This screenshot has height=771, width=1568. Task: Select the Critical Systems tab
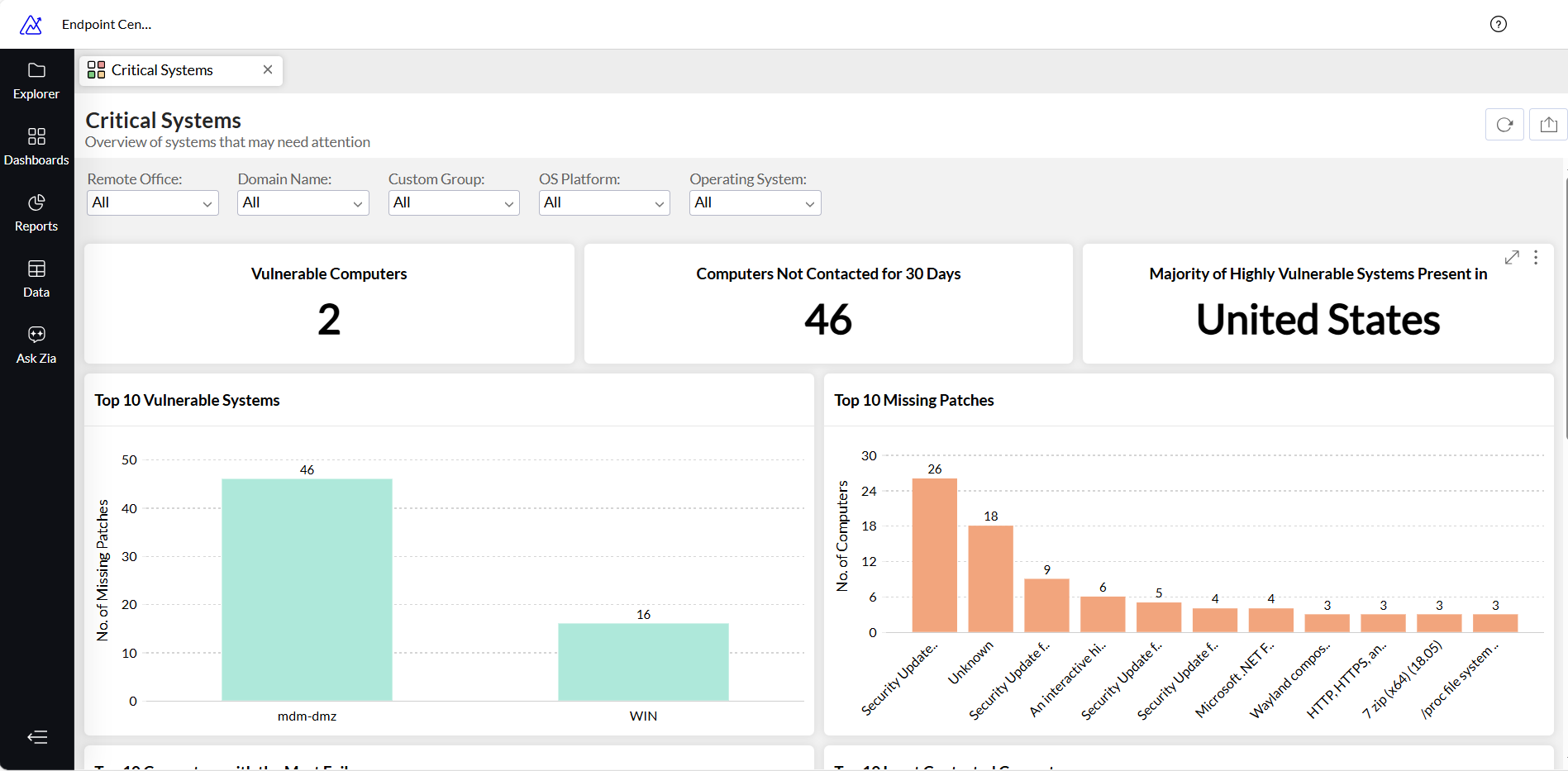(162, 70)
